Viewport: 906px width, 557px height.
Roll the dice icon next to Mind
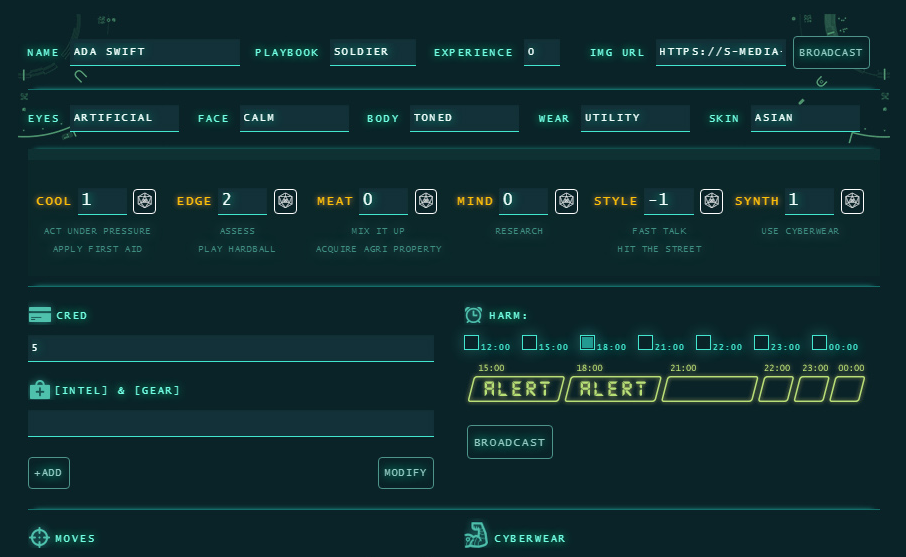tap(566, 201)
